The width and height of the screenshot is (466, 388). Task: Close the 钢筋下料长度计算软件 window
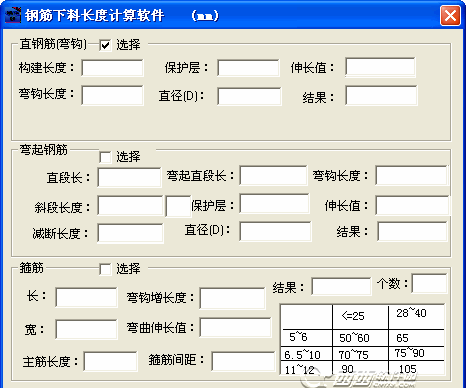click(450, 15)
